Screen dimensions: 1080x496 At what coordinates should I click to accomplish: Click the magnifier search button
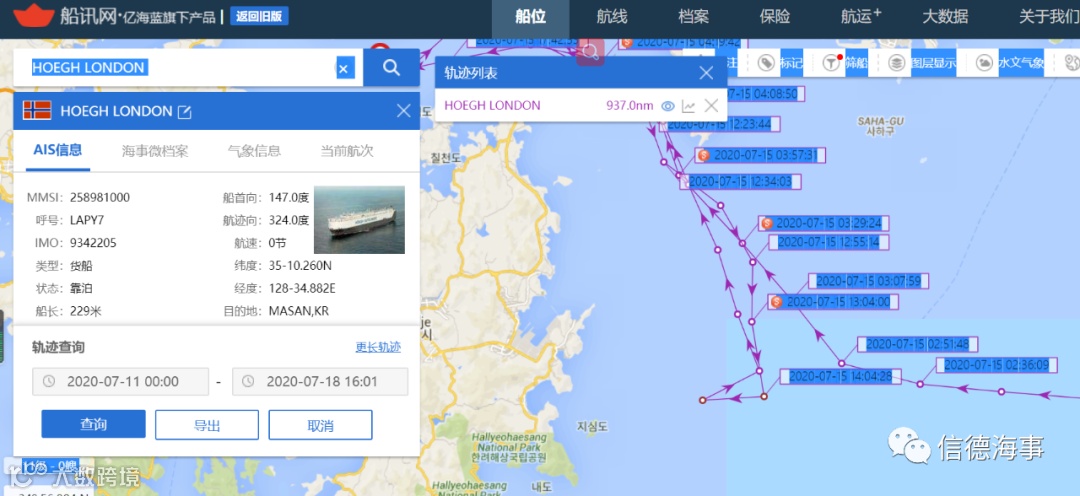(391, 68)
